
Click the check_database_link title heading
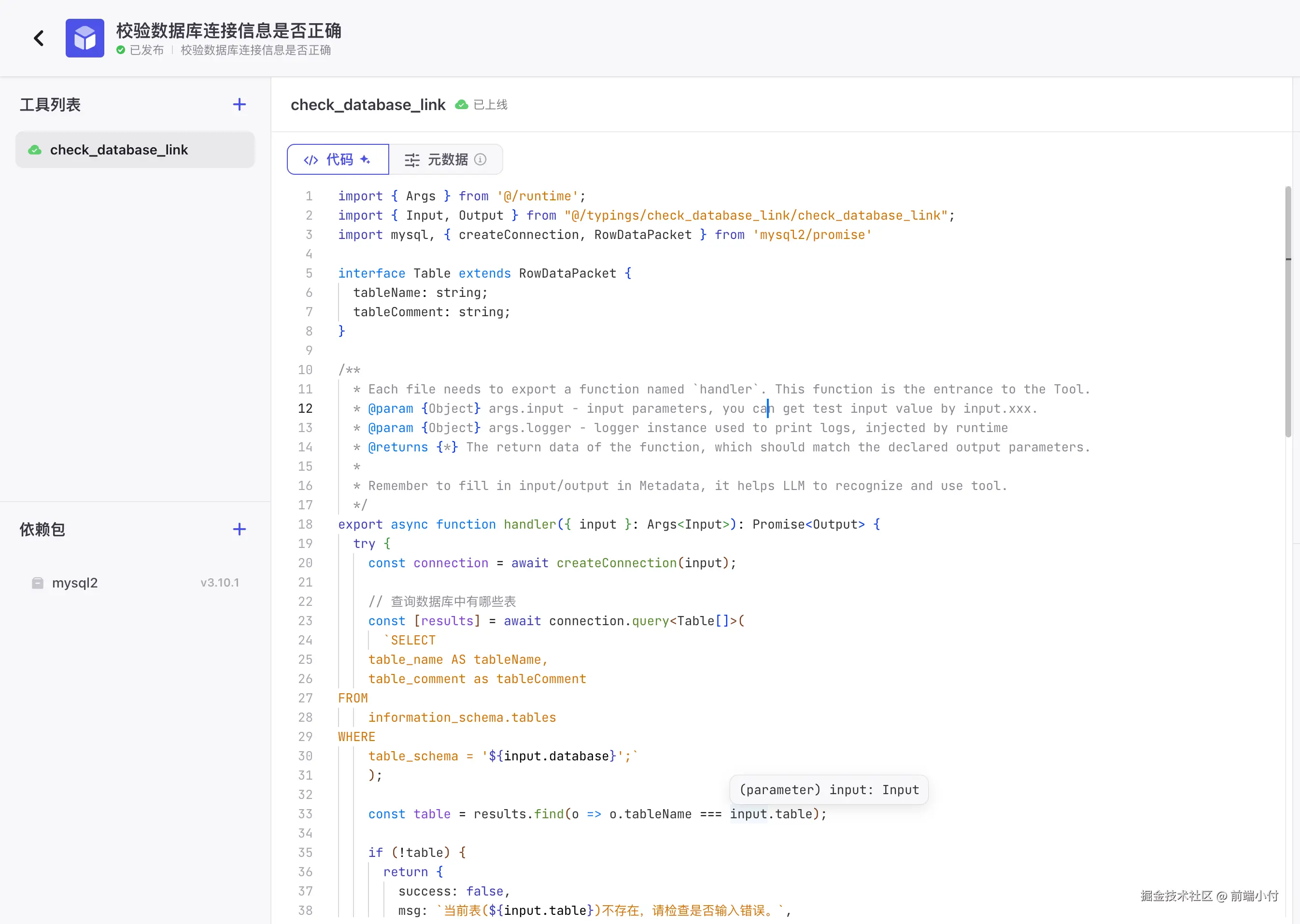[367, 105]
